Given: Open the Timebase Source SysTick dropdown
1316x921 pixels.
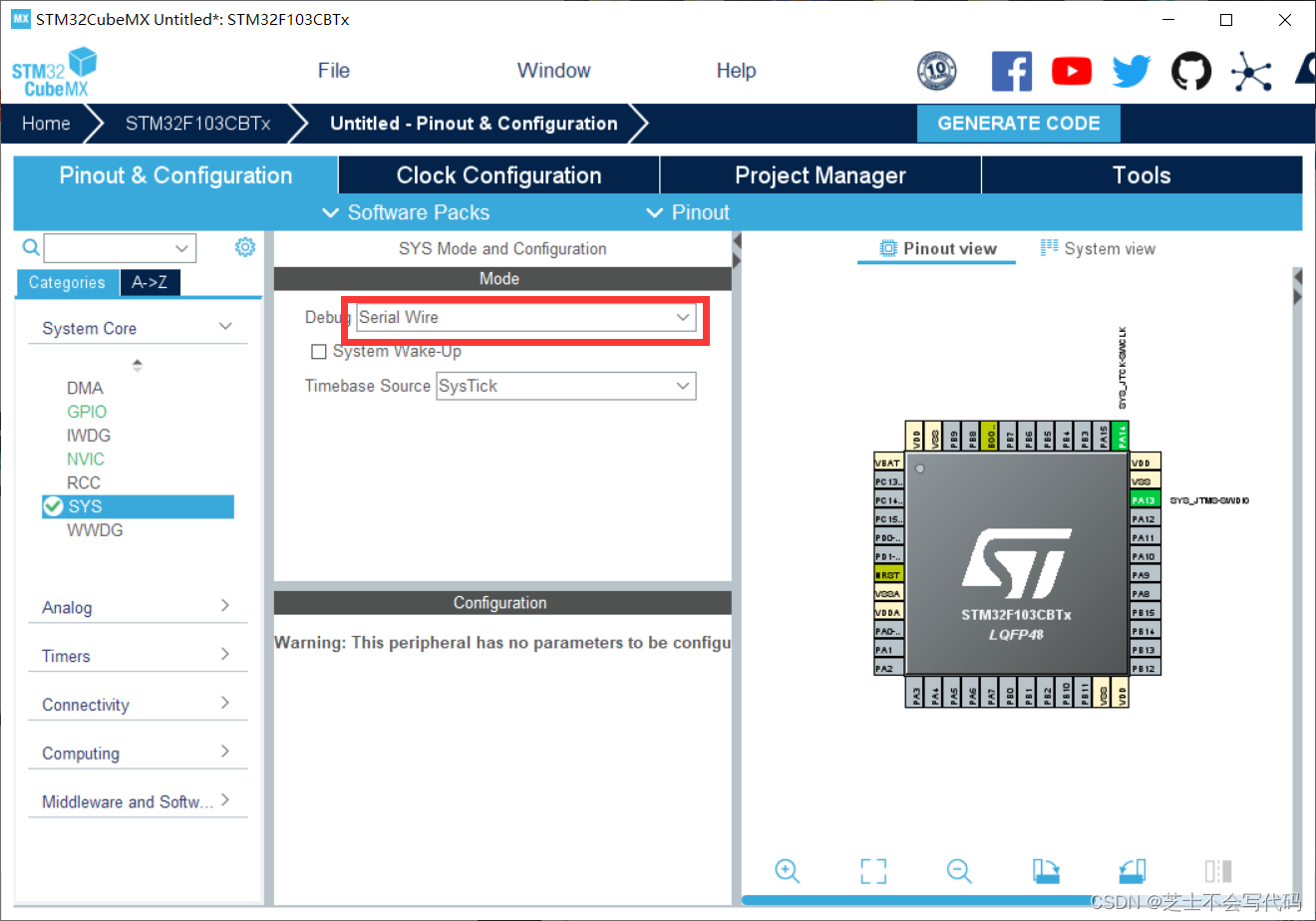Looking at the screenshot, I should [x=565, y=386].
